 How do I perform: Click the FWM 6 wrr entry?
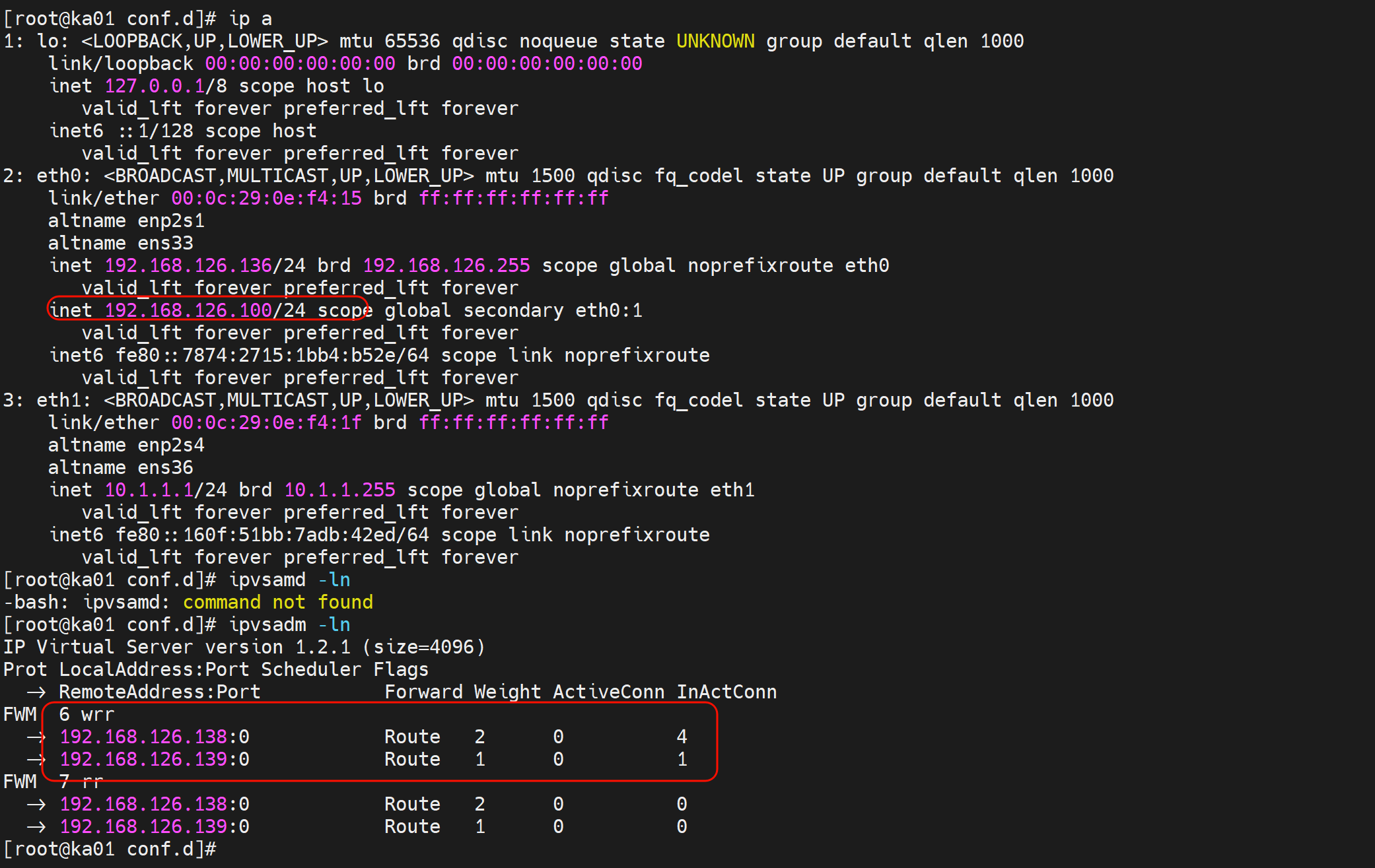(x=86, y=714)
